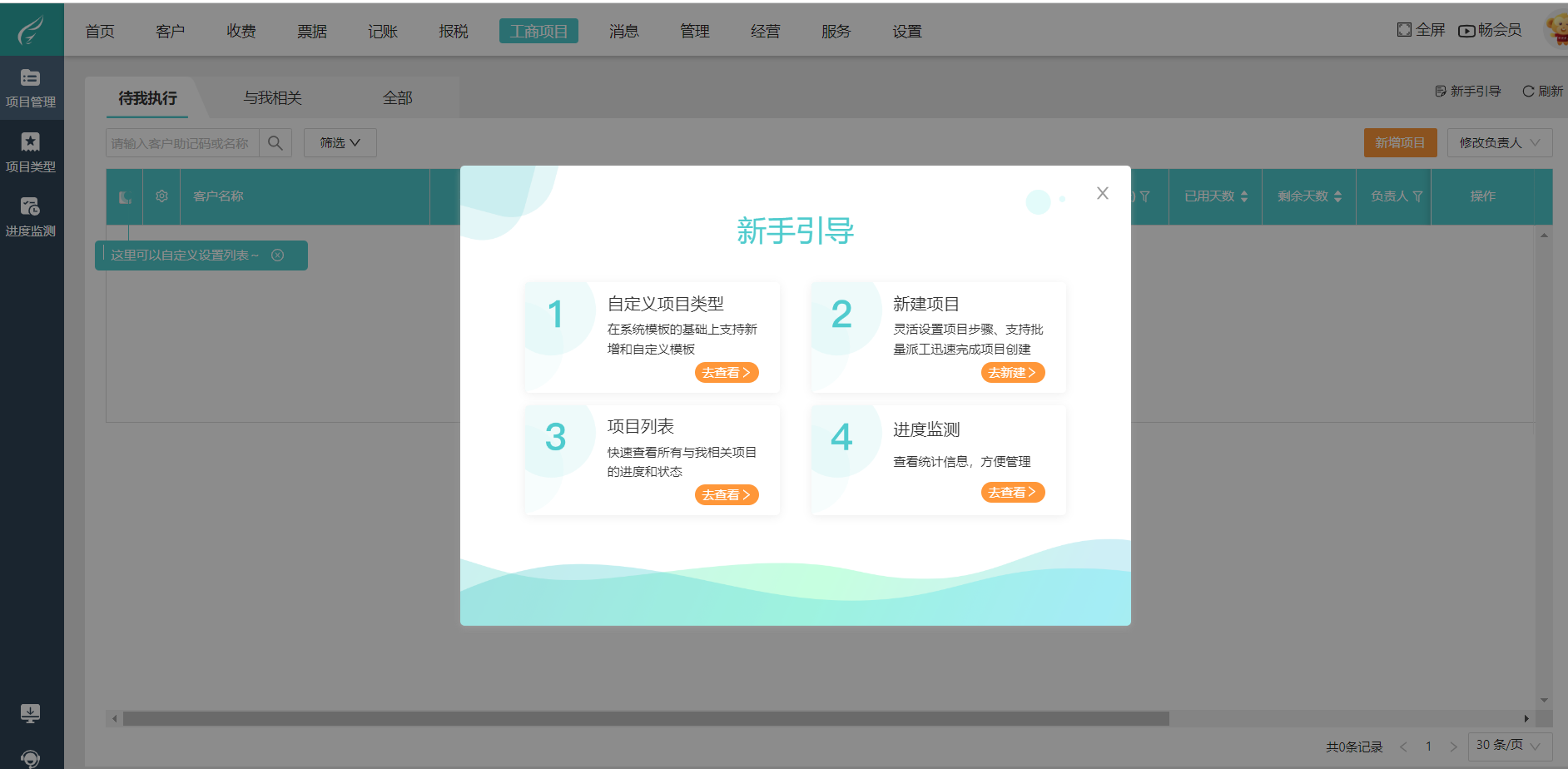Click the customer name search input field
The height and width of the screenshot is (769, 1568).
[x=183, y=142]
